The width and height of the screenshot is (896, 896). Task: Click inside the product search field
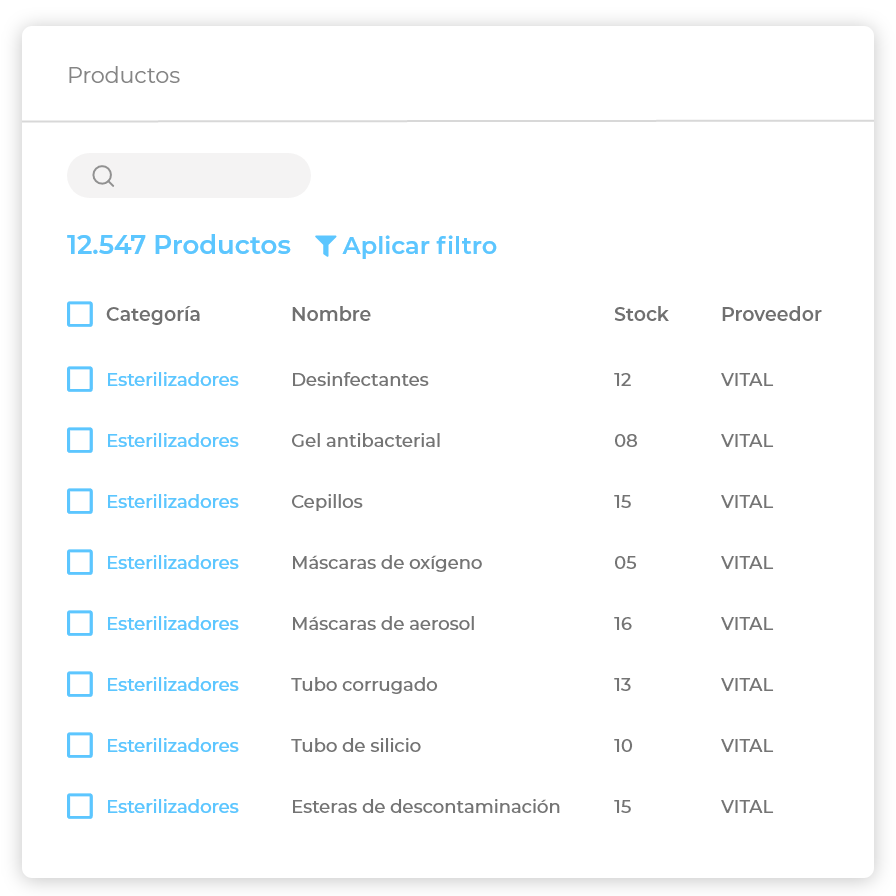click(210, 176)
